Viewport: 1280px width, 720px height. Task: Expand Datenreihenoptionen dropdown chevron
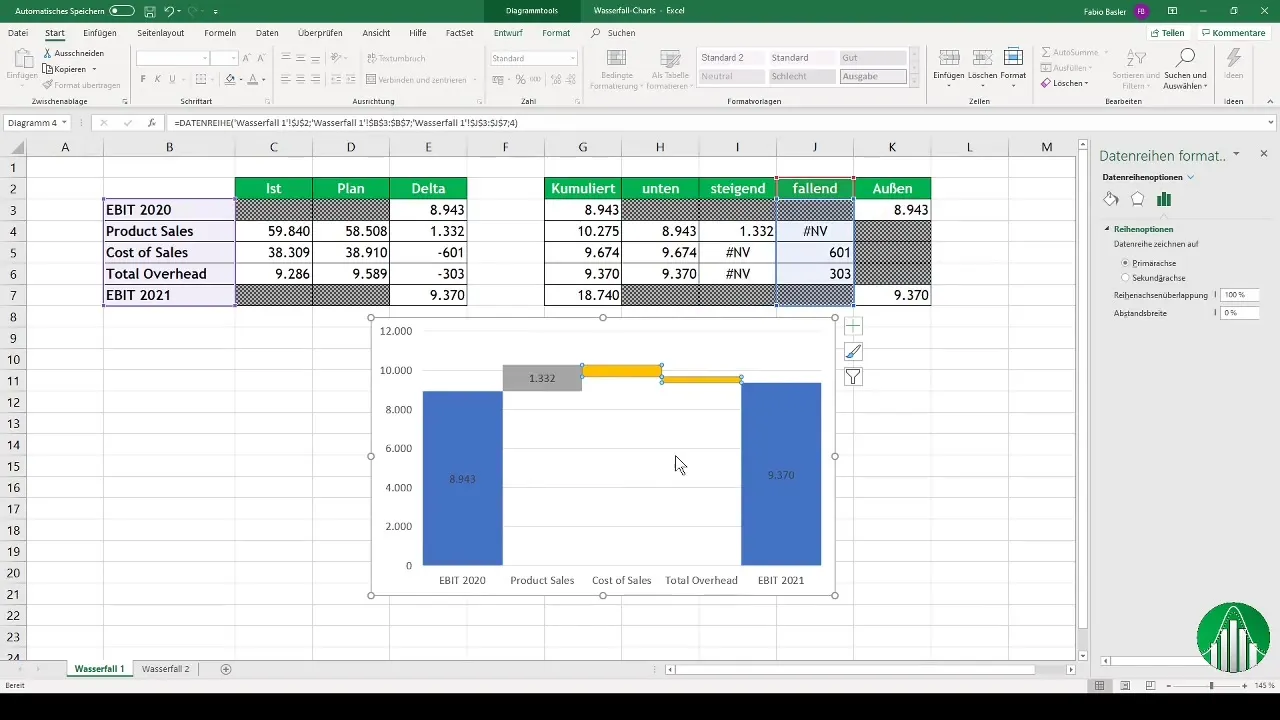click(1191, 177)
